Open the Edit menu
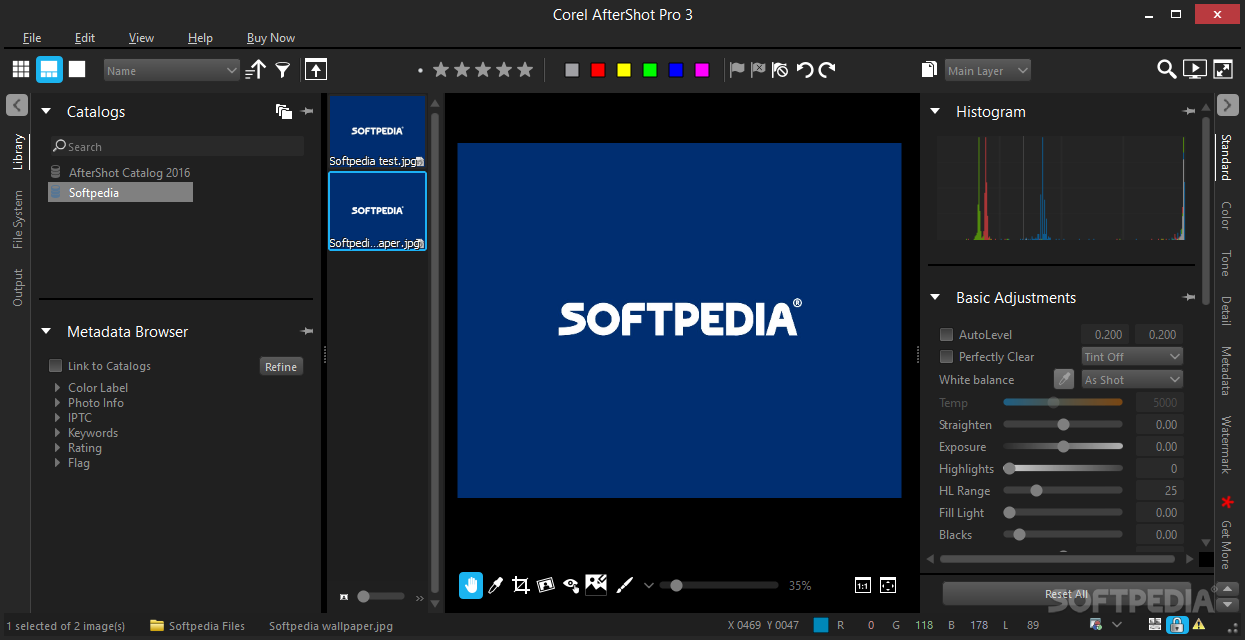Image resolution: width=1245 pixels, height=640 pixels. coord(85,38)
